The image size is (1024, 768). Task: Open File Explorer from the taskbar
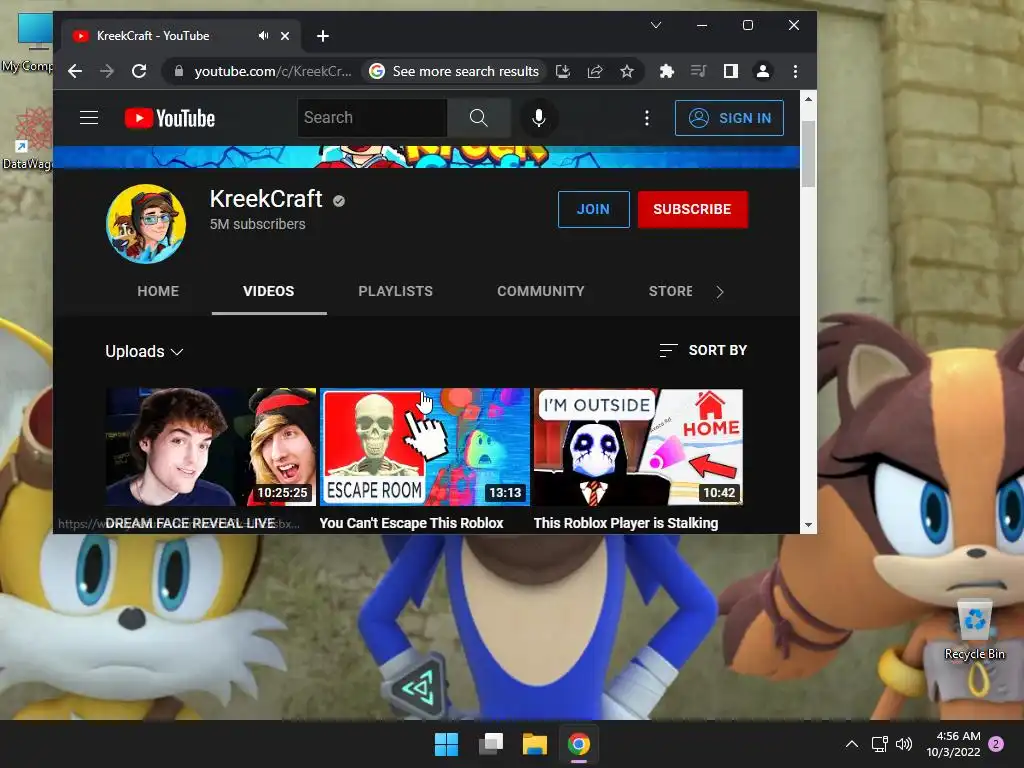click(x=534, y=744)
